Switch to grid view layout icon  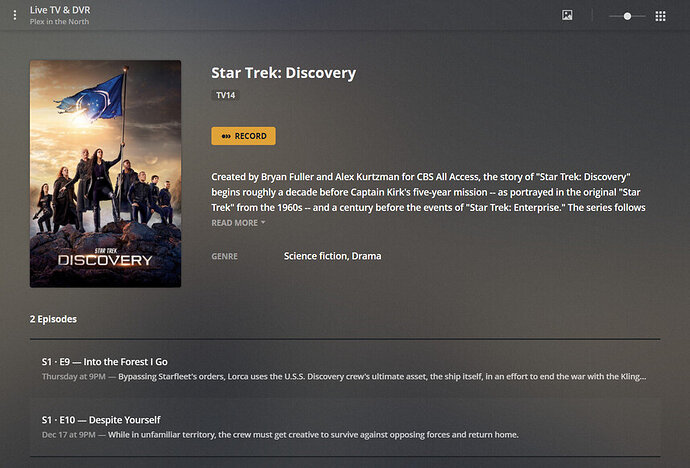pos(660,16)
